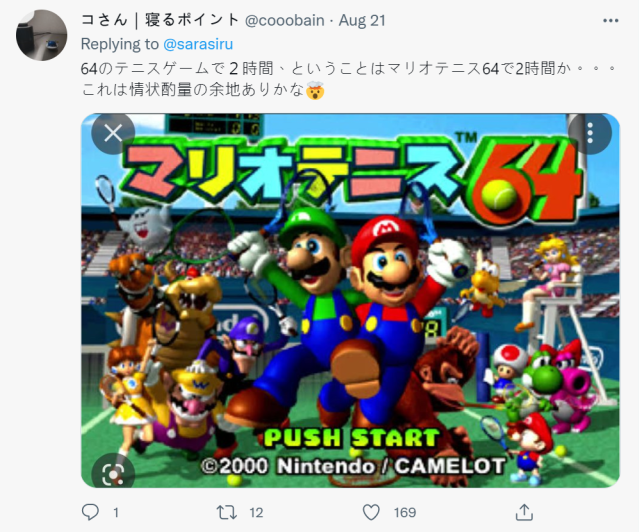Click the reply speech bubble icon
This screenshot has height=532, width=640.
[x=90, y=512]
